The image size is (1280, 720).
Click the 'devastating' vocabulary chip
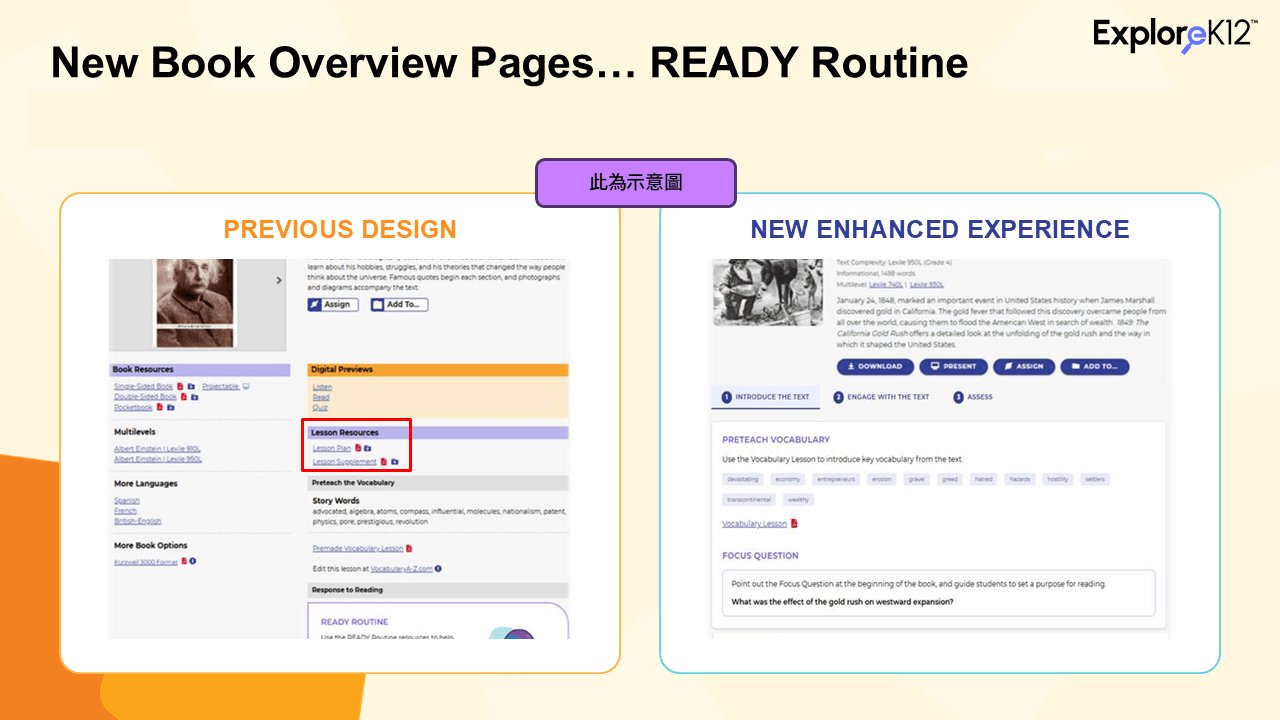742,479
